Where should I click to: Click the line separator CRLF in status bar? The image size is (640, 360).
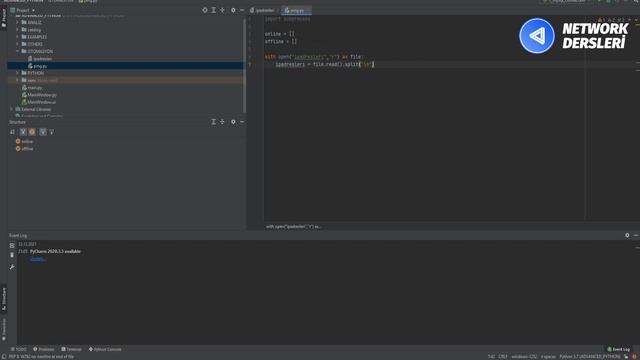(503, 357)
